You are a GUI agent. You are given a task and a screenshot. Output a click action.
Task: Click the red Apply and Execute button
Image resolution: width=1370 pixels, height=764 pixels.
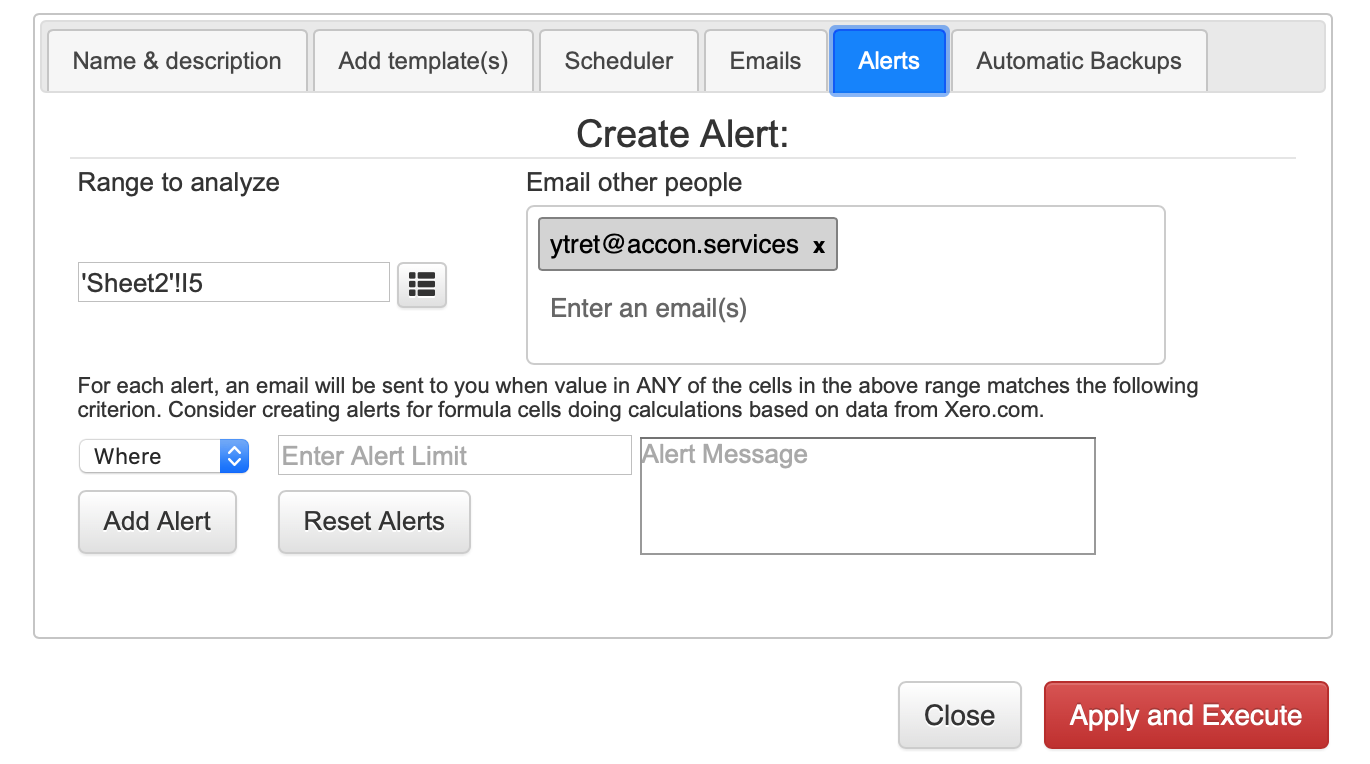tap(1186, 715)
